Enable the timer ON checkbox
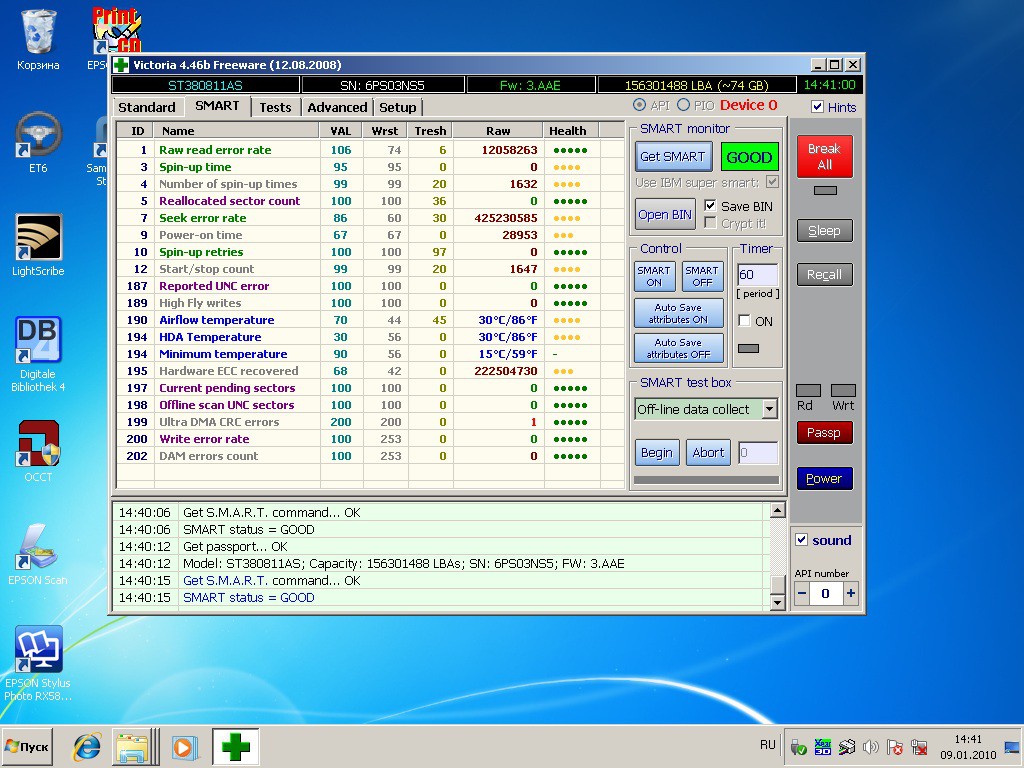The width and height of the screenshot is (1024, 768). 744,321
